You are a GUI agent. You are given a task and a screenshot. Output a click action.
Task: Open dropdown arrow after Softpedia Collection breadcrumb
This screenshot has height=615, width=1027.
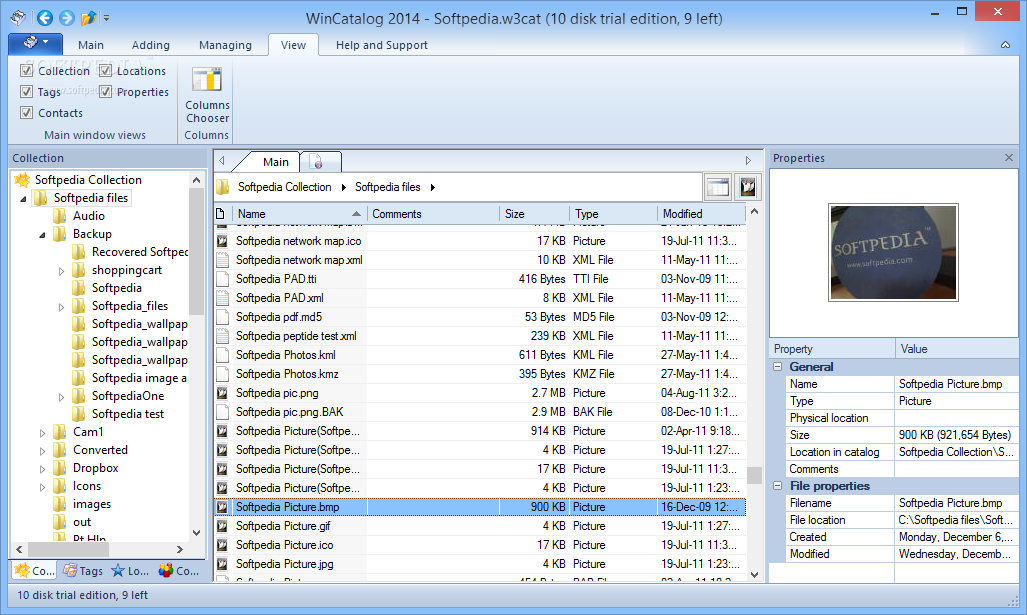coord(343,187)
